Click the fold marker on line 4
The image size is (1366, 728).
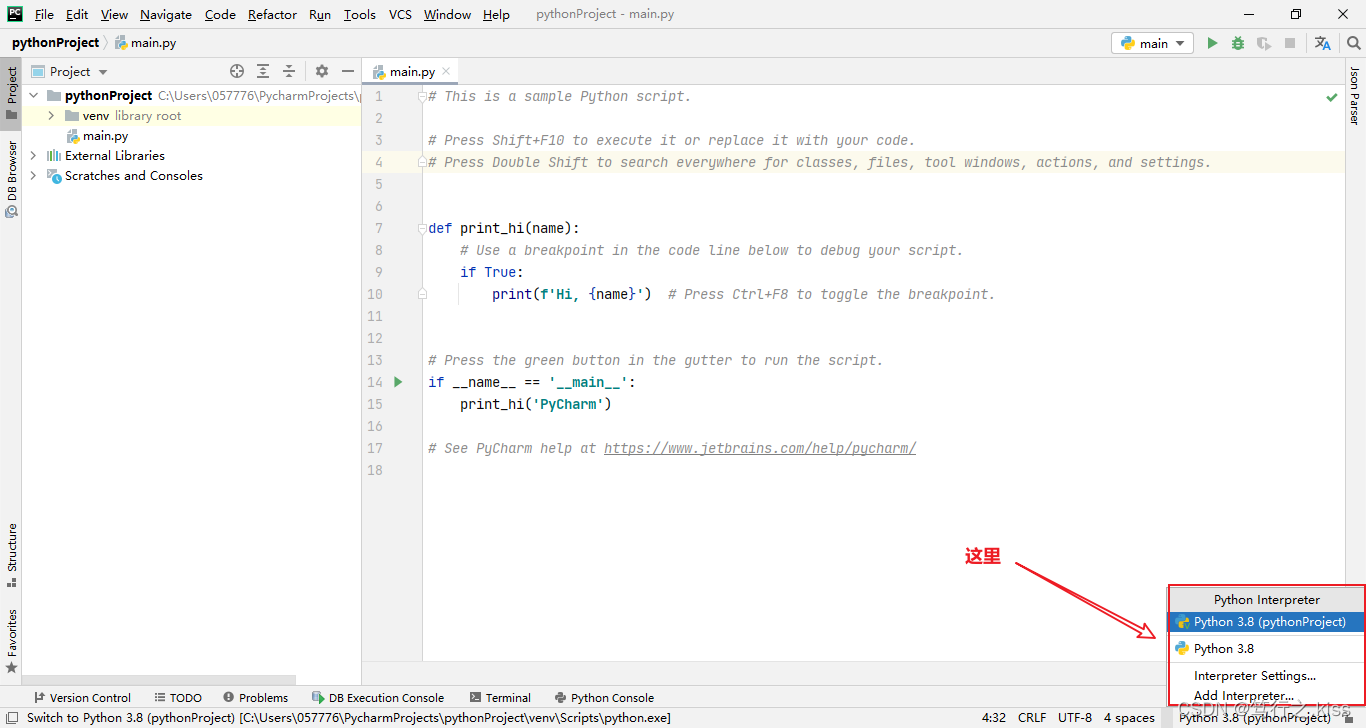tap(423, 162)
